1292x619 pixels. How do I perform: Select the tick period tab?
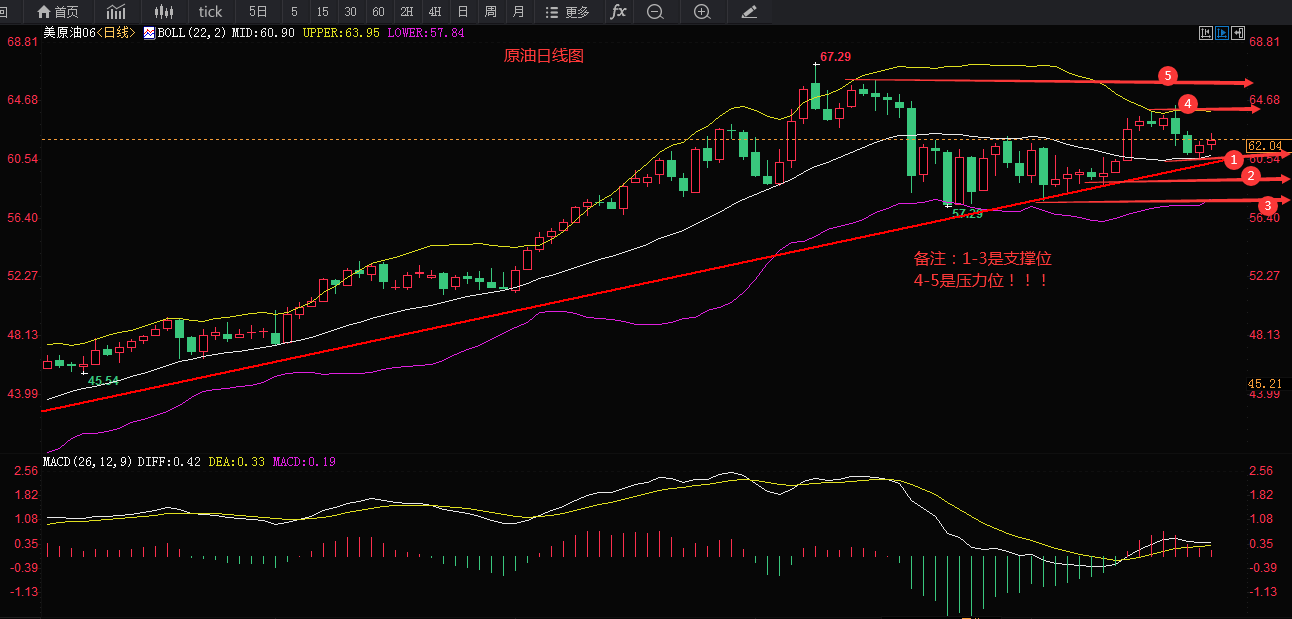tap(210, 12)
